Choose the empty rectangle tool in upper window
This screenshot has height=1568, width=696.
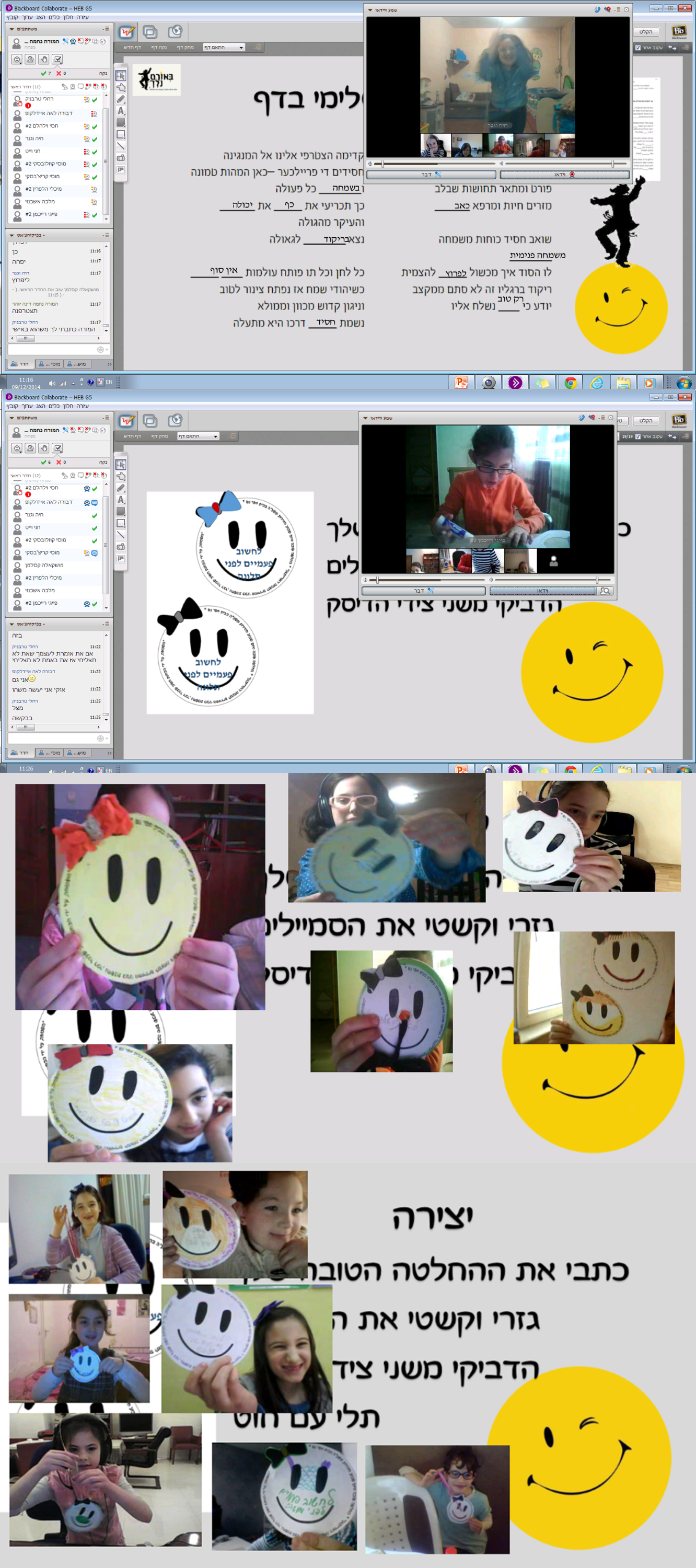[121, 134]
